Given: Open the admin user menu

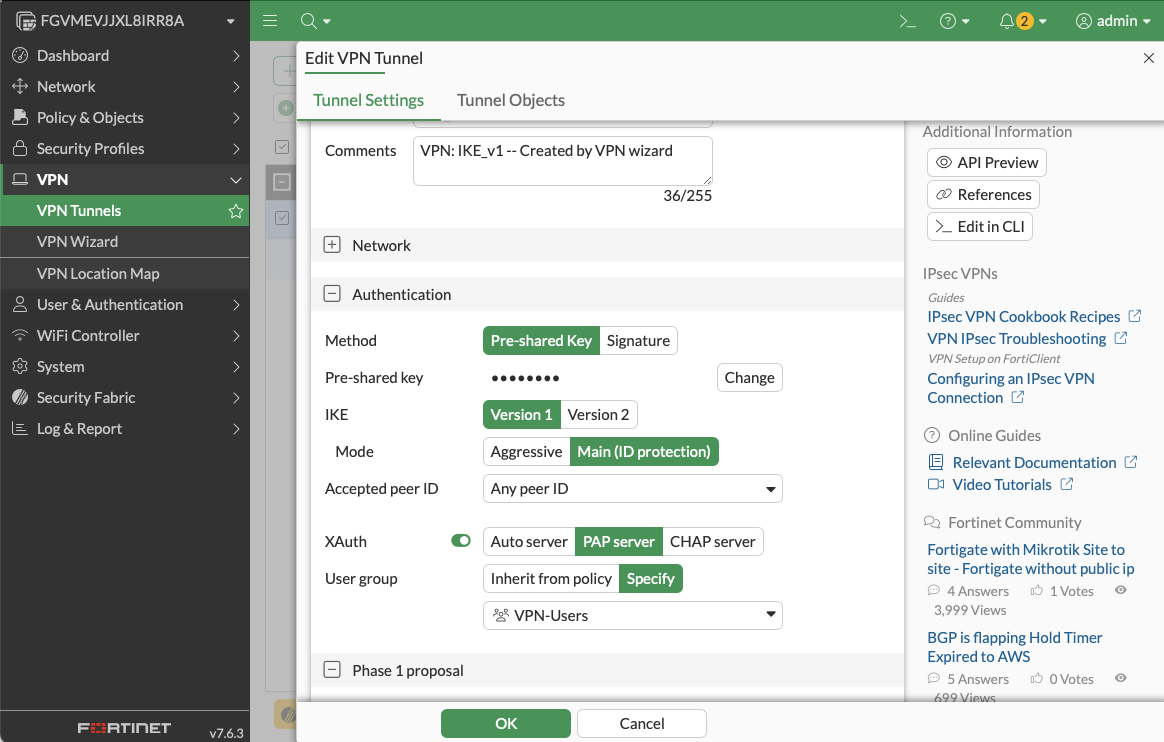Looking at the screenshot, I should pos(1113,21).
